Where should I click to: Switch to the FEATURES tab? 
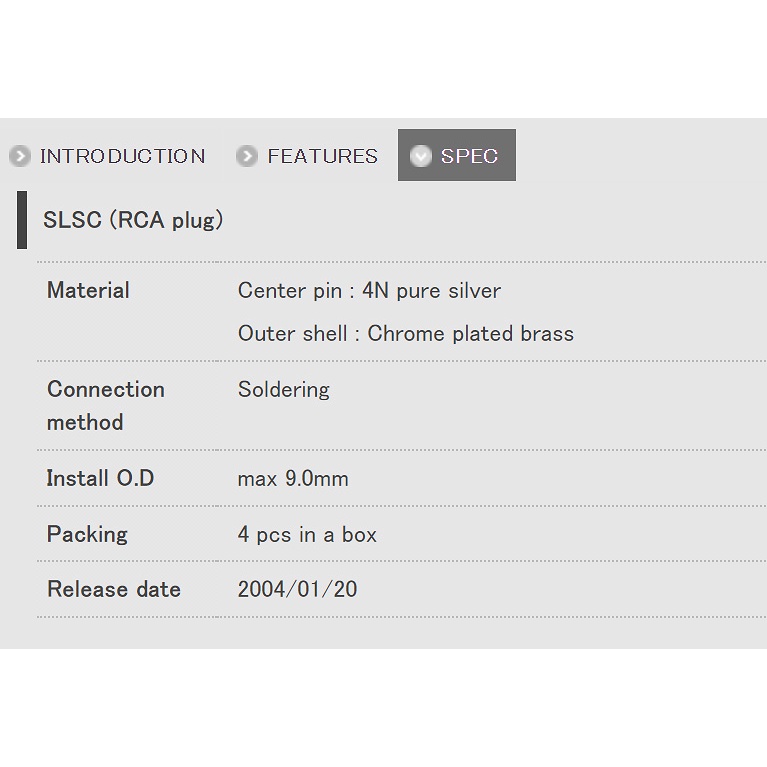click(322, 156)
